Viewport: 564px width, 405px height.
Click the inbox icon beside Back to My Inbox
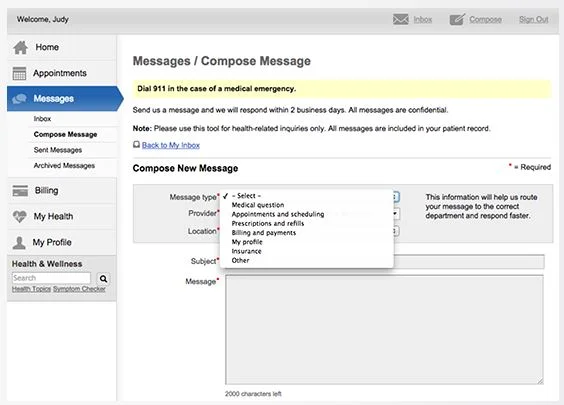pyautogui.click(x=136, y=145)
